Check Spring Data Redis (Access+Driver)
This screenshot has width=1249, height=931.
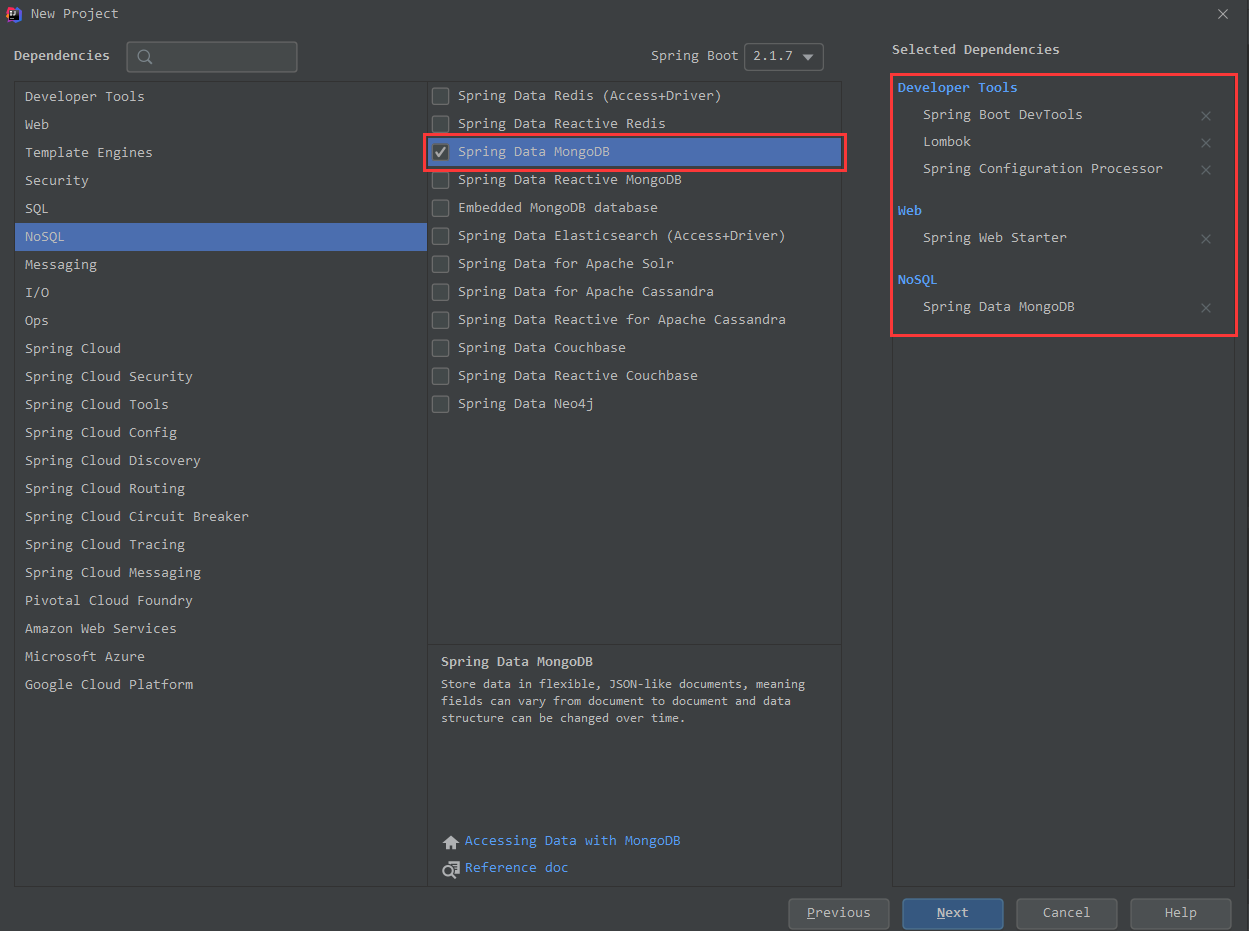[440, 96]
